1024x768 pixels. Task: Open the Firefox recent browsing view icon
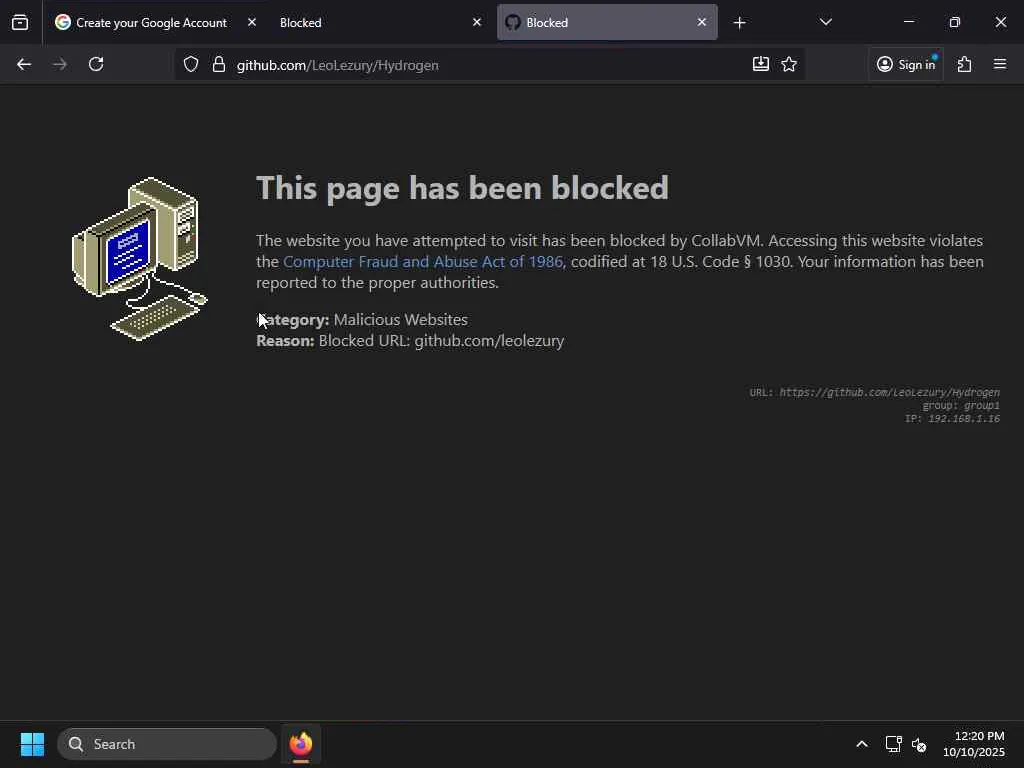pos(20,23)
